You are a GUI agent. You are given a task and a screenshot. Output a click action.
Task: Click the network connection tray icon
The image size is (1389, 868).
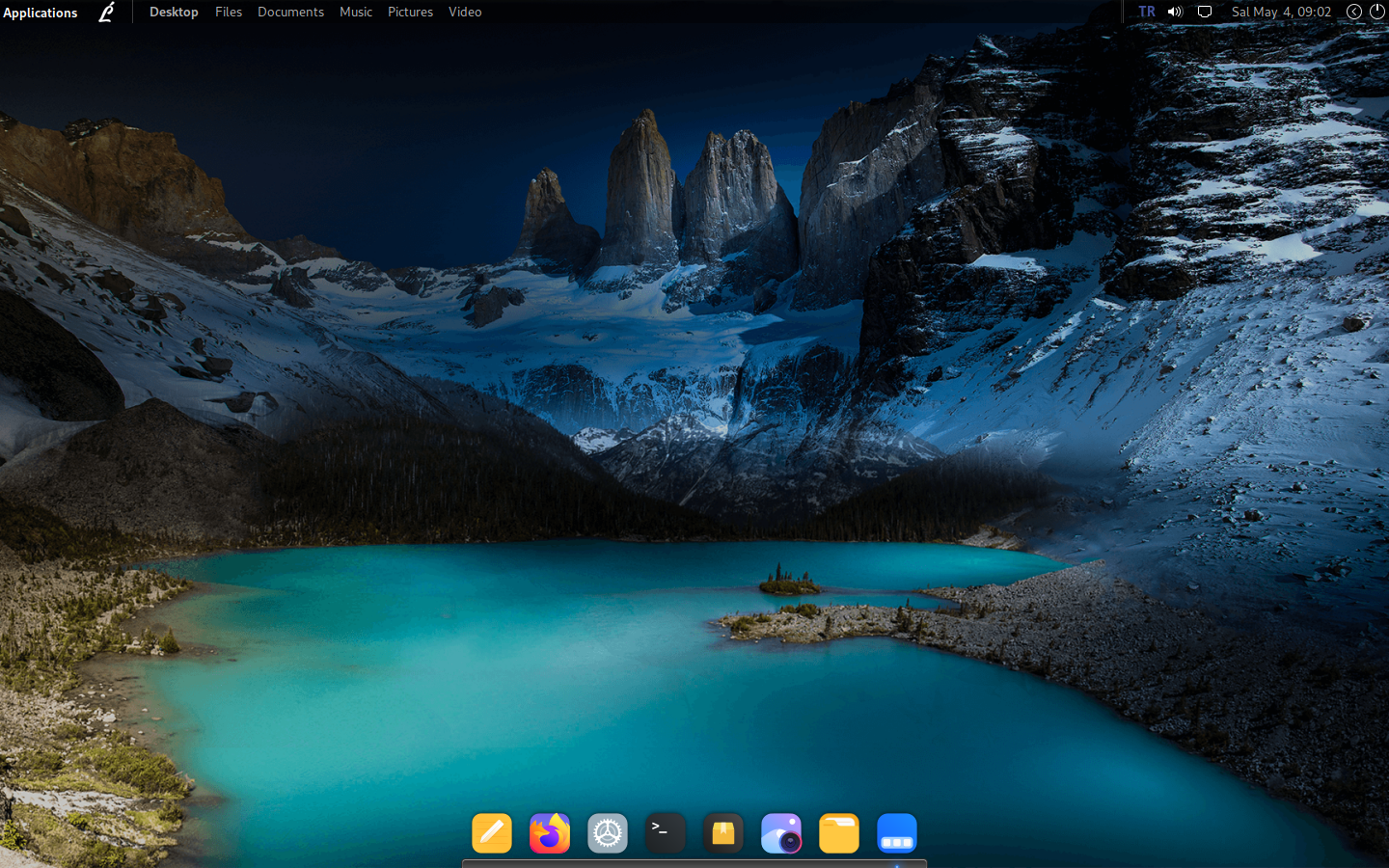coord(1205,12)
